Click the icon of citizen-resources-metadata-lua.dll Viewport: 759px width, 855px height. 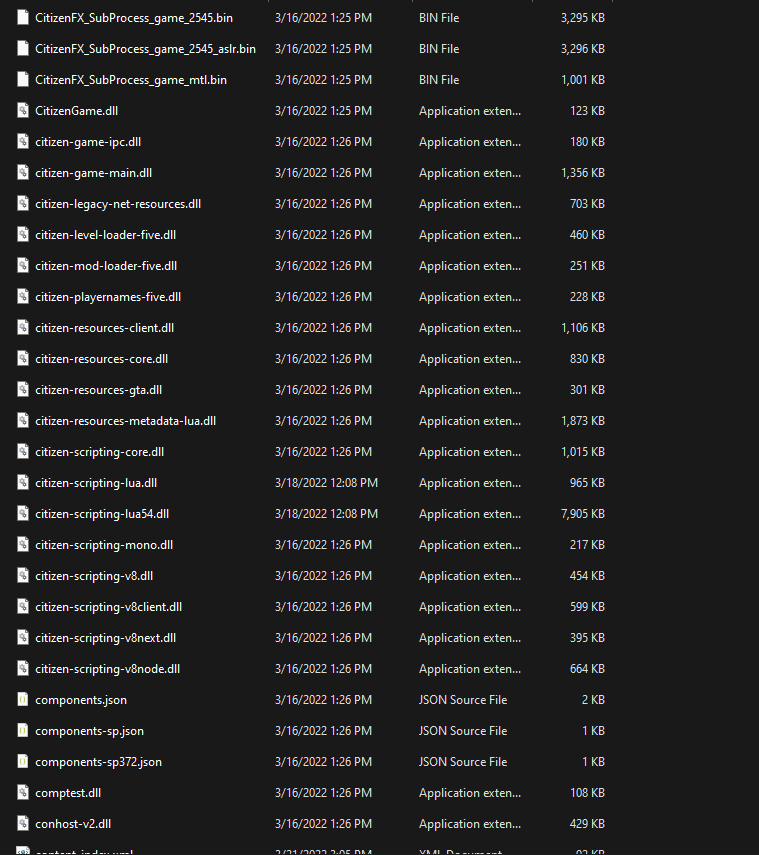[23, 420]
